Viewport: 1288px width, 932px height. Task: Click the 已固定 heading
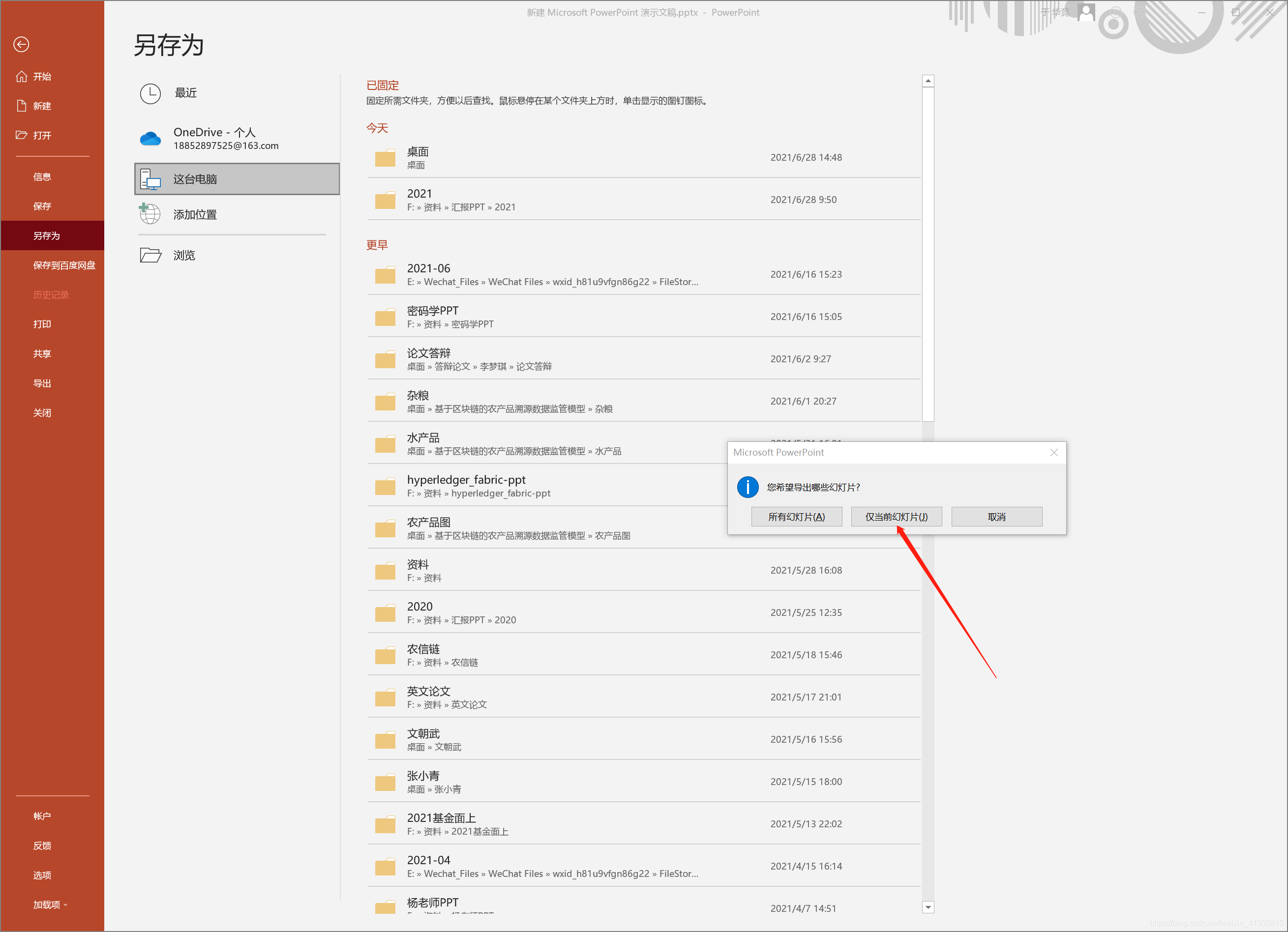coord(383,86)
